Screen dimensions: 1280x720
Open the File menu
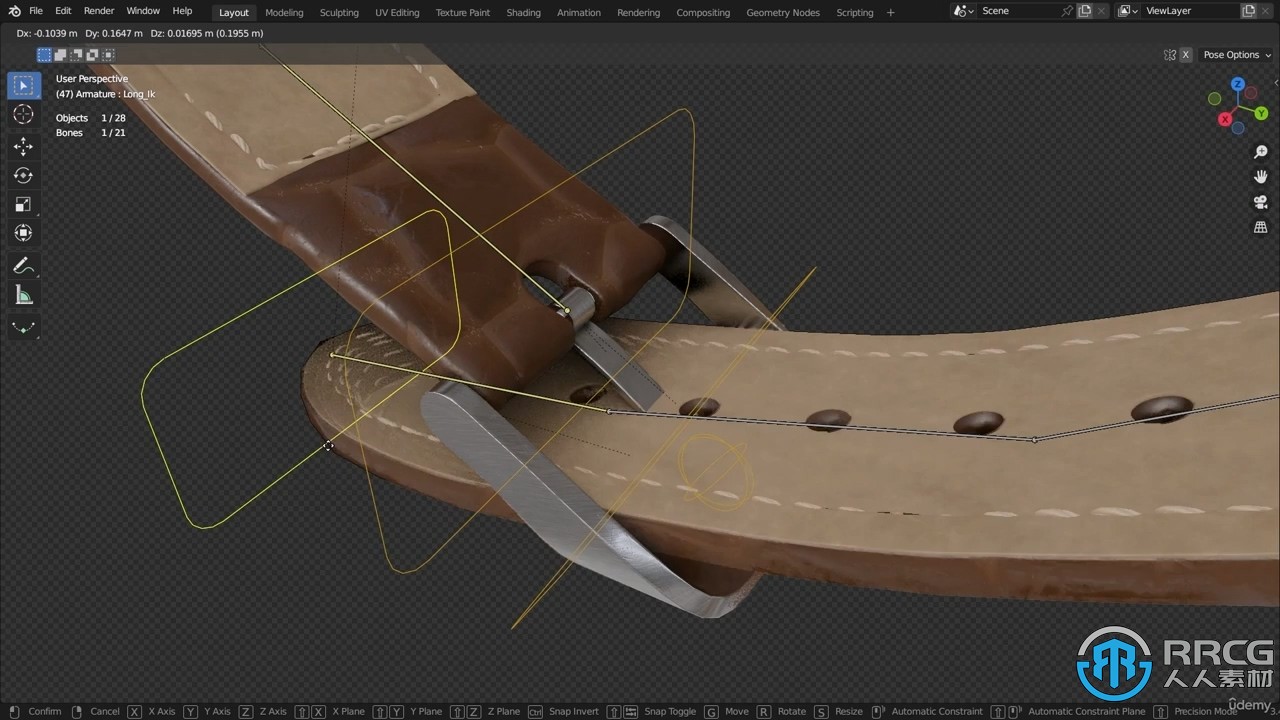(x=36, y=11)
